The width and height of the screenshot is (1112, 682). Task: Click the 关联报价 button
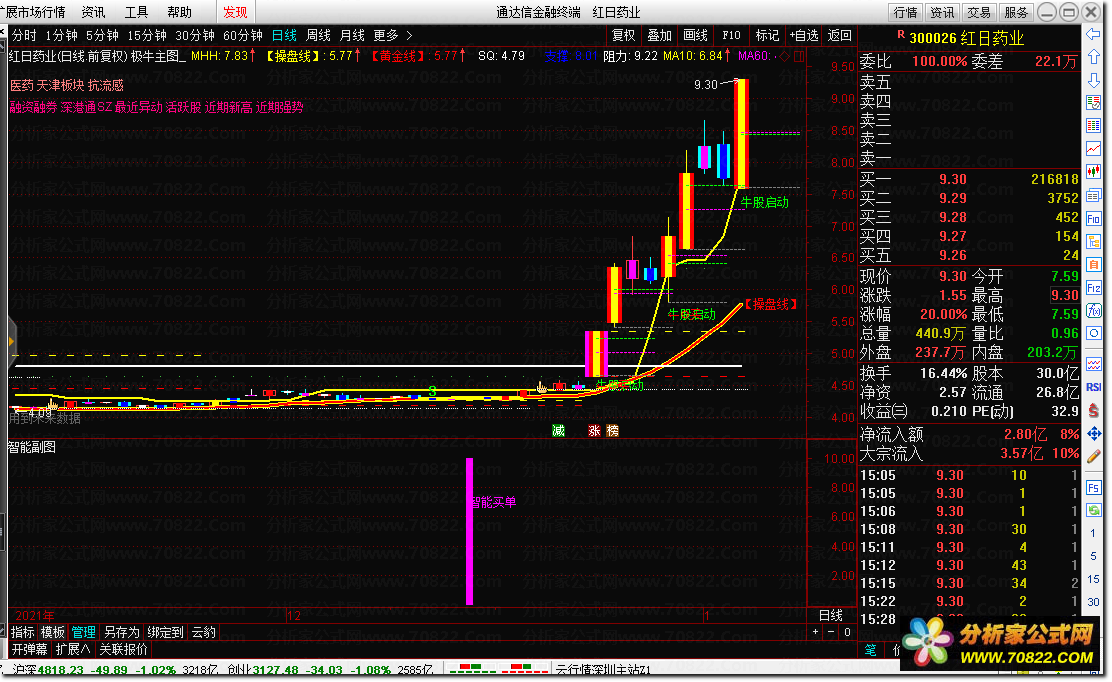click(x=123, y=649)
